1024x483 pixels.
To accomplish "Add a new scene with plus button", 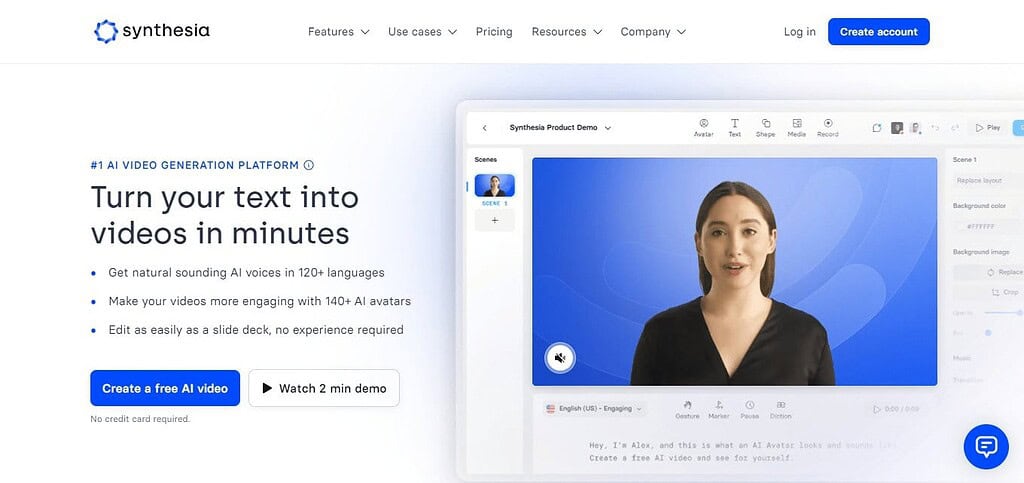I will pos(494,221).
